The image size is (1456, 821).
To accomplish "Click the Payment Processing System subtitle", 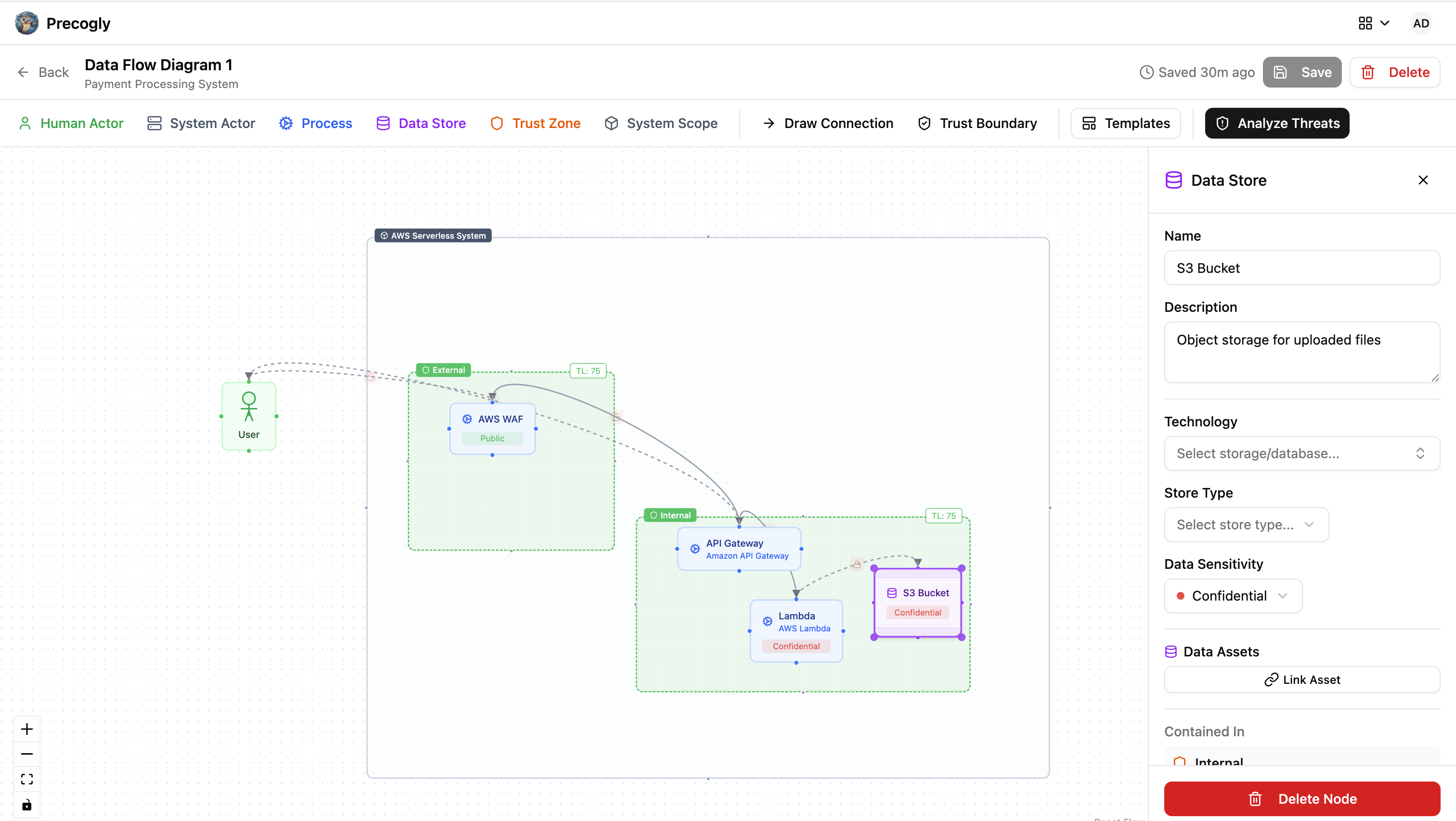I will (x=162, y=84).
